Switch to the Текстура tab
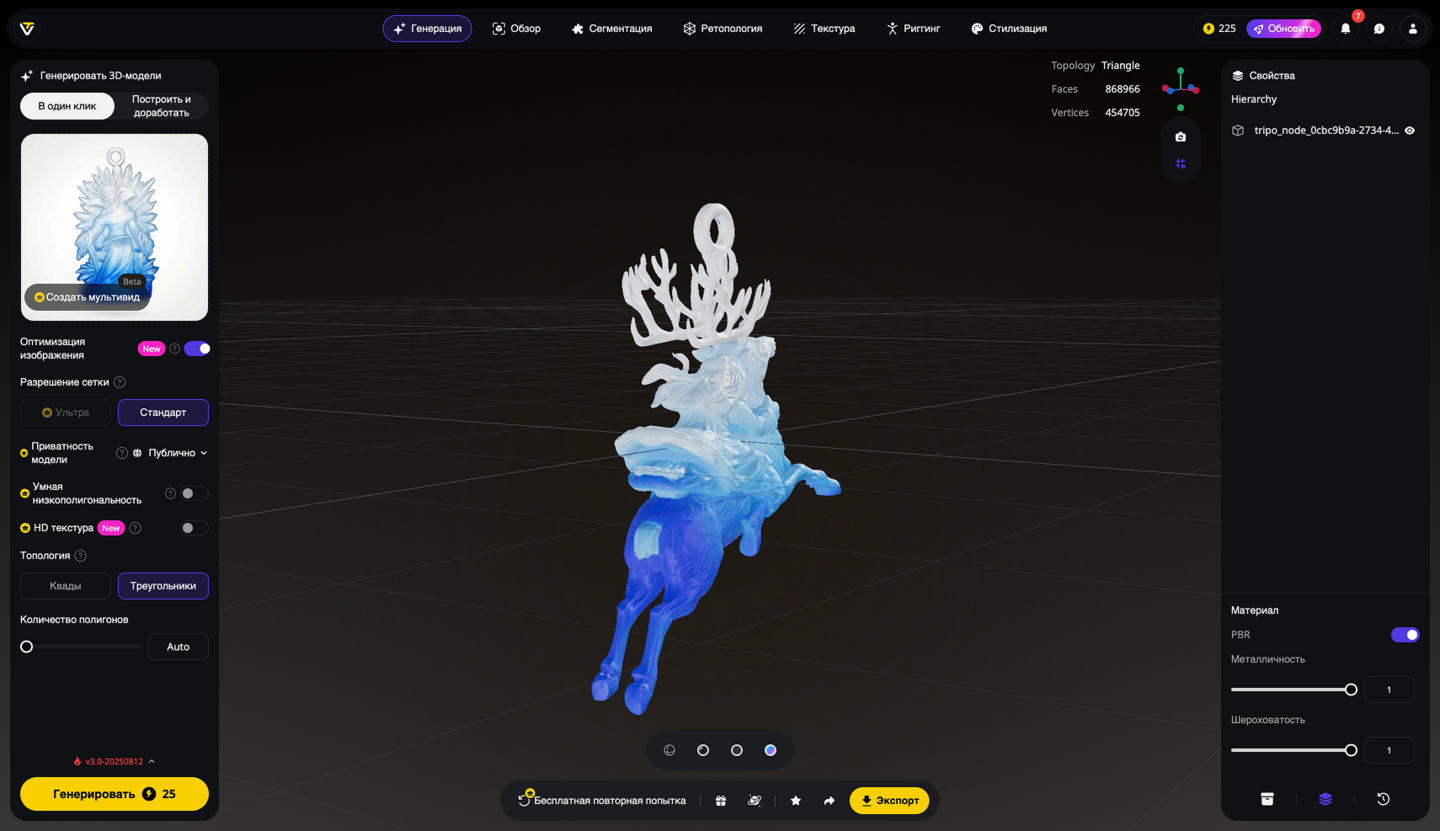Image resolution: width=1440 pixels, height=831 pixels. (x=824, y=29)
